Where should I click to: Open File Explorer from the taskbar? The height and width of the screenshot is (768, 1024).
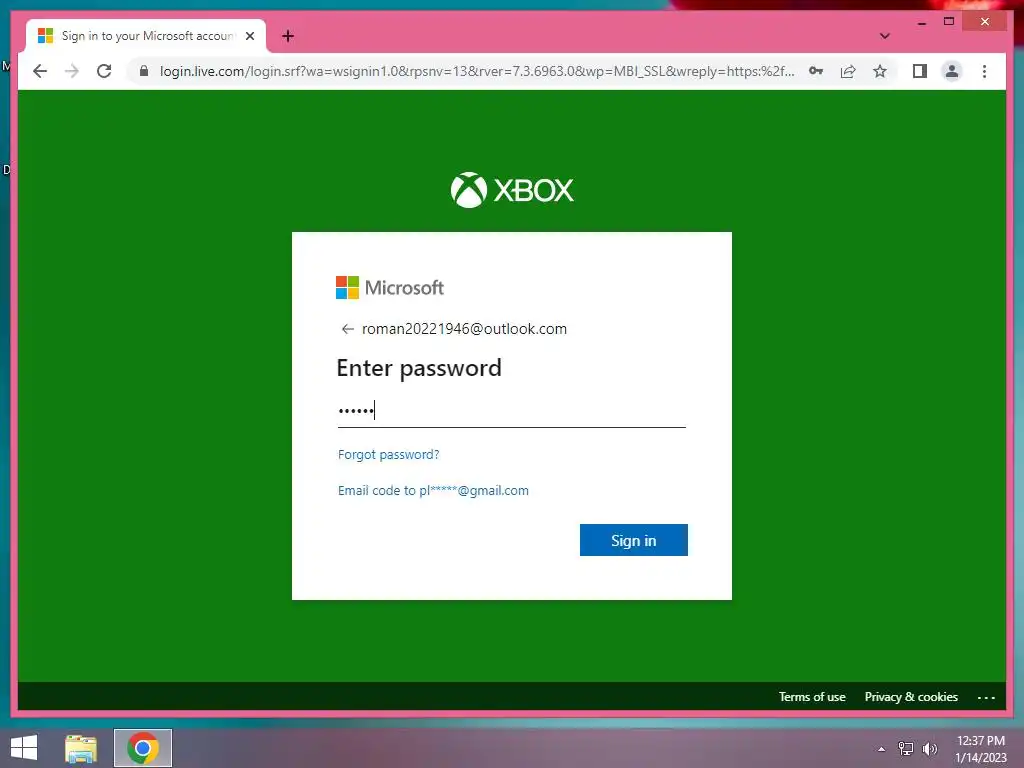(x=81, y=748)
